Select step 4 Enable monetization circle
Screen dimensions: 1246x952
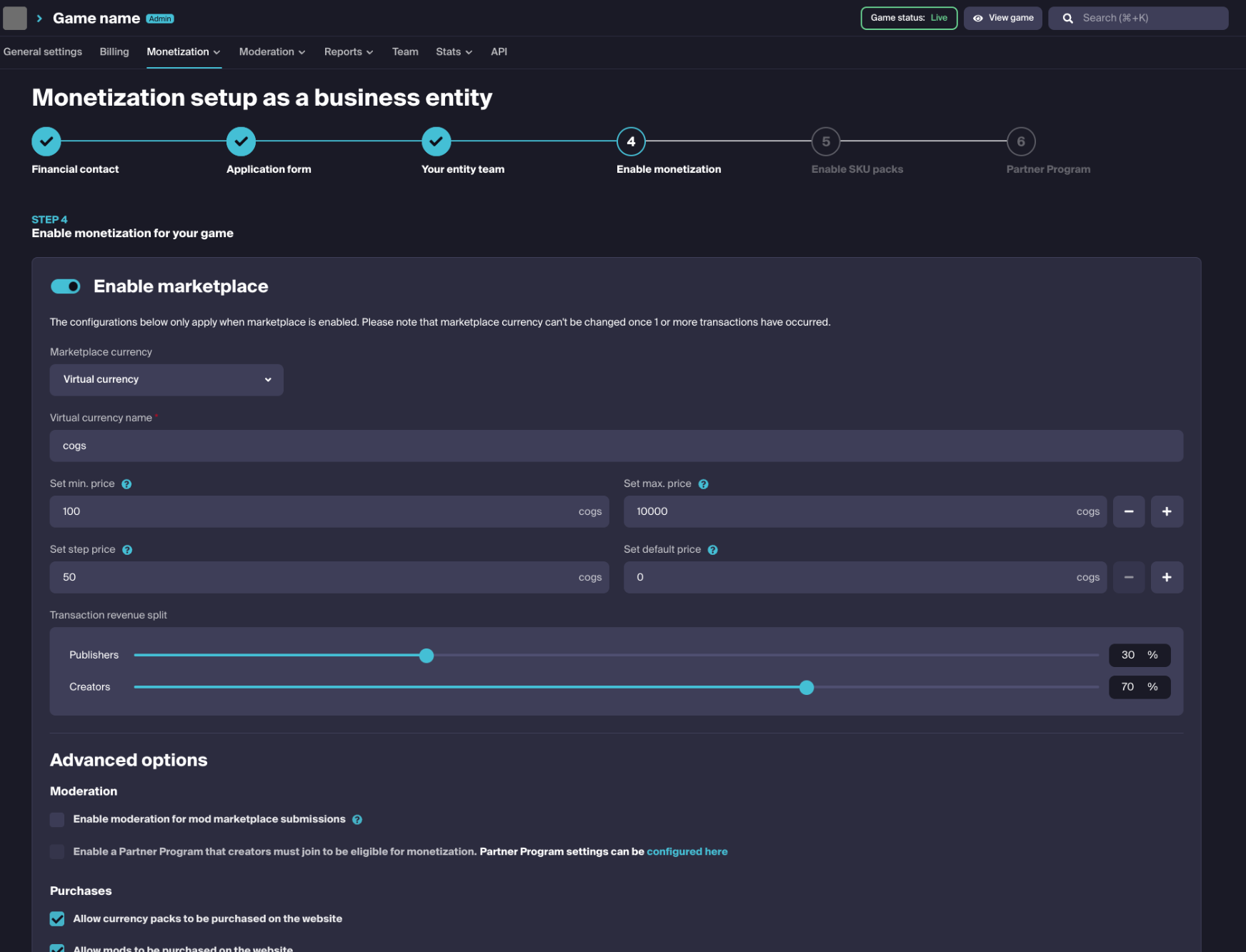pos(631,141)
